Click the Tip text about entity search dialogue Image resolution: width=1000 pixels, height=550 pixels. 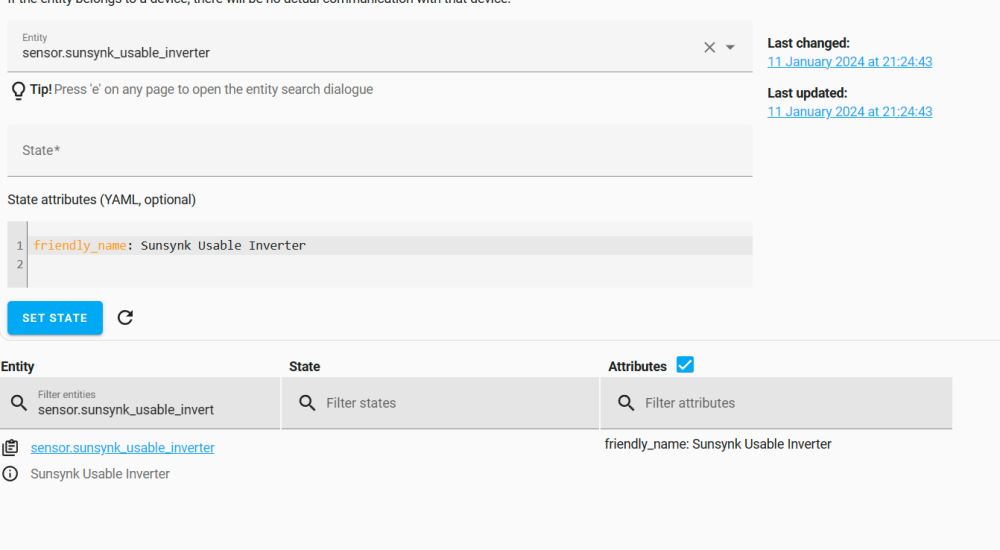point(214,89)
